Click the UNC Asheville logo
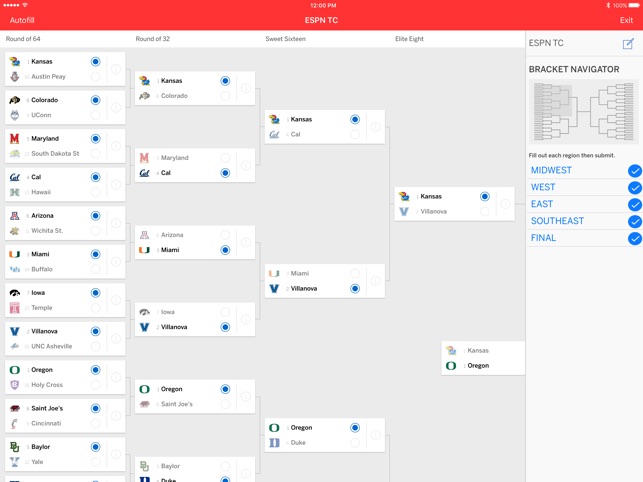 (15, 346)
